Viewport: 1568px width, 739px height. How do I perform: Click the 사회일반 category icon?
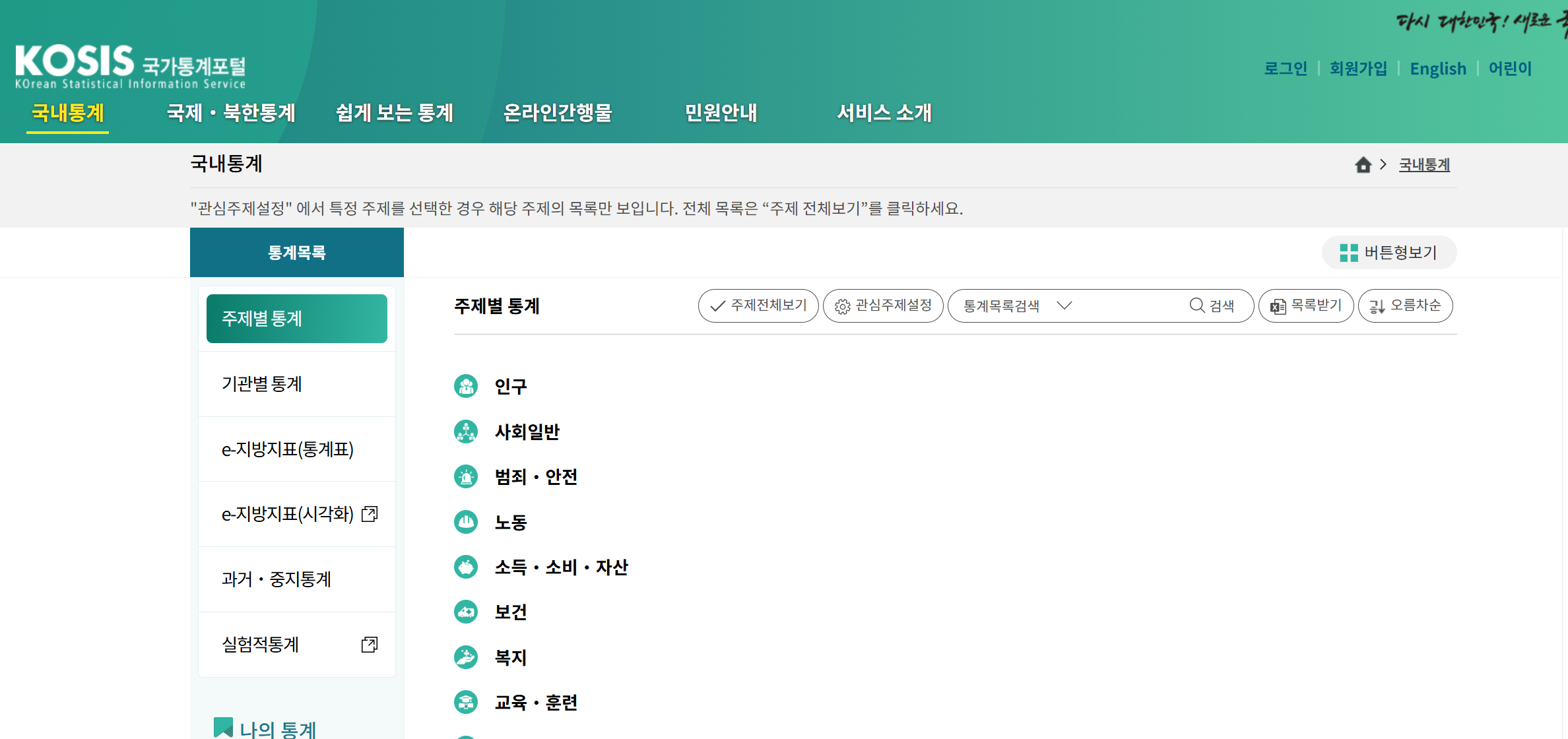[466, 432]
